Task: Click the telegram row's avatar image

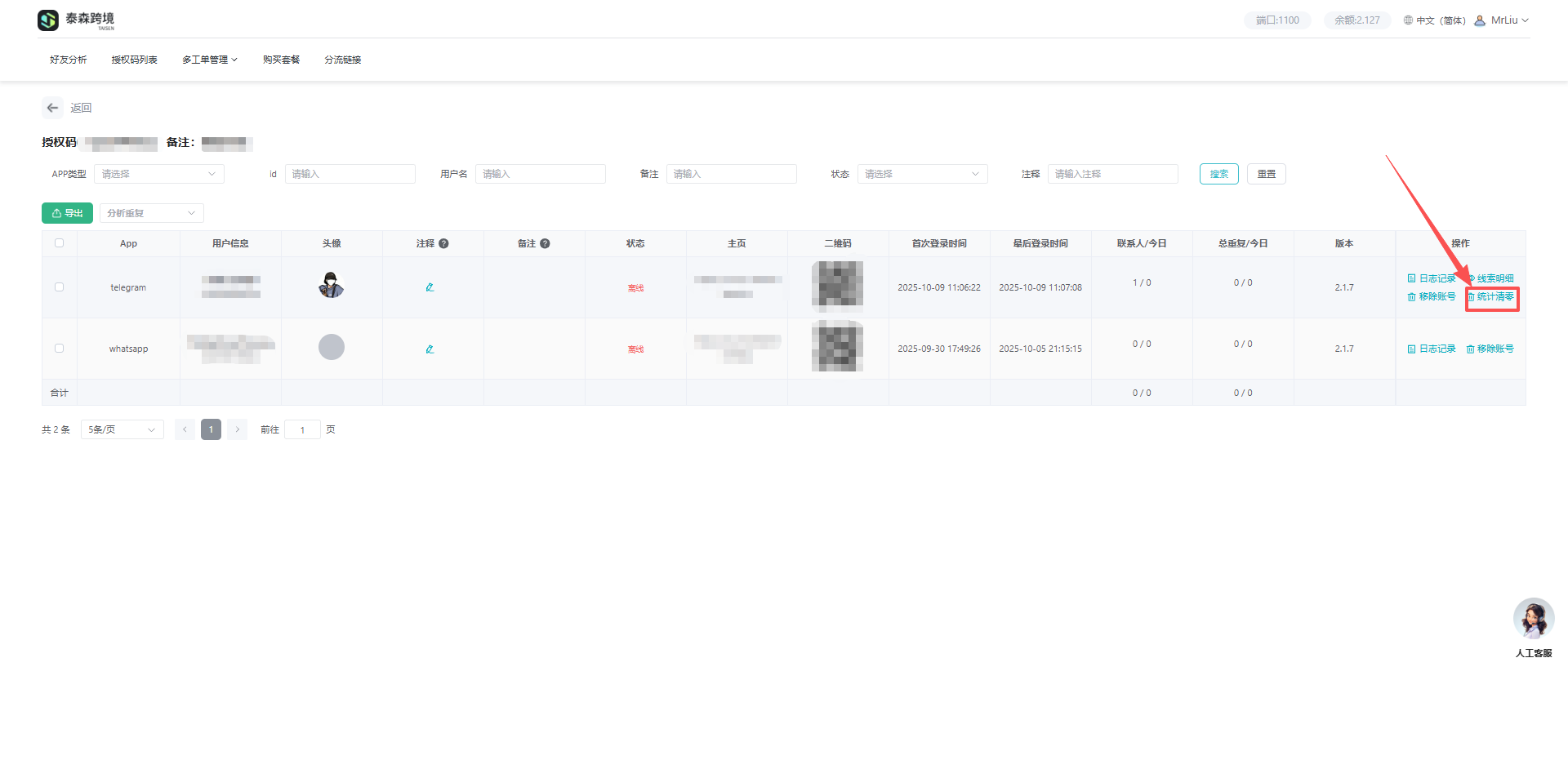Action: (331, 286)
